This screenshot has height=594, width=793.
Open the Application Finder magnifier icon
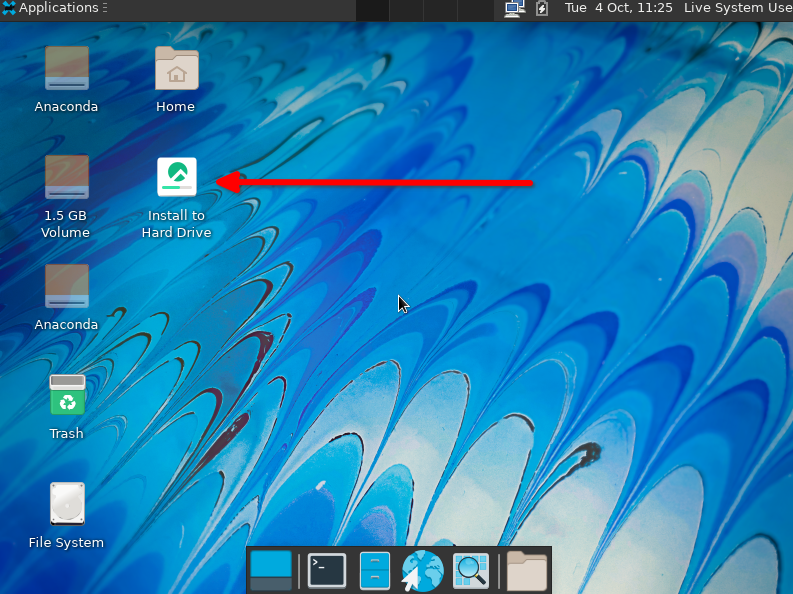[x=470, y=570]
